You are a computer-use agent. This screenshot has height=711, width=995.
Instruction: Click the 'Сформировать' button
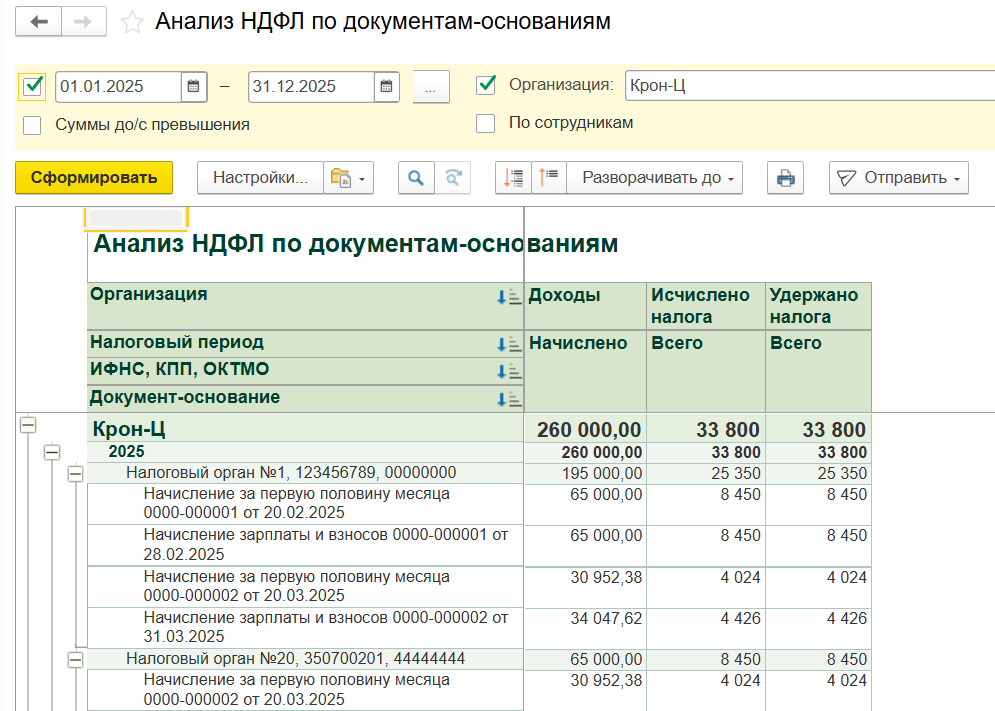(94, 178)
